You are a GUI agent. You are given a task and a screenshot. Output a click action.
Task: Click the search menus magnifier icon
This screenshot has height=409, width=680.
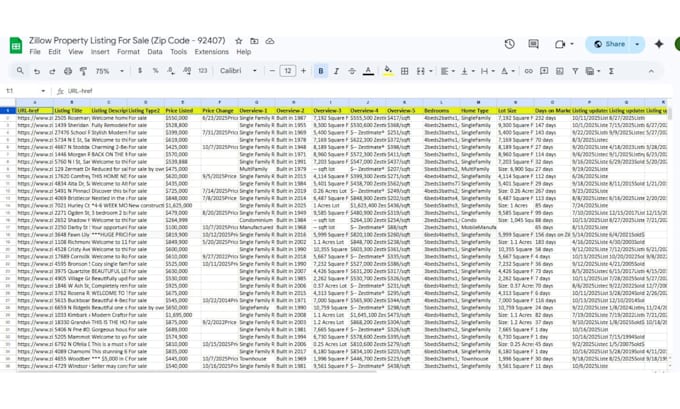[x=20, y=71]
